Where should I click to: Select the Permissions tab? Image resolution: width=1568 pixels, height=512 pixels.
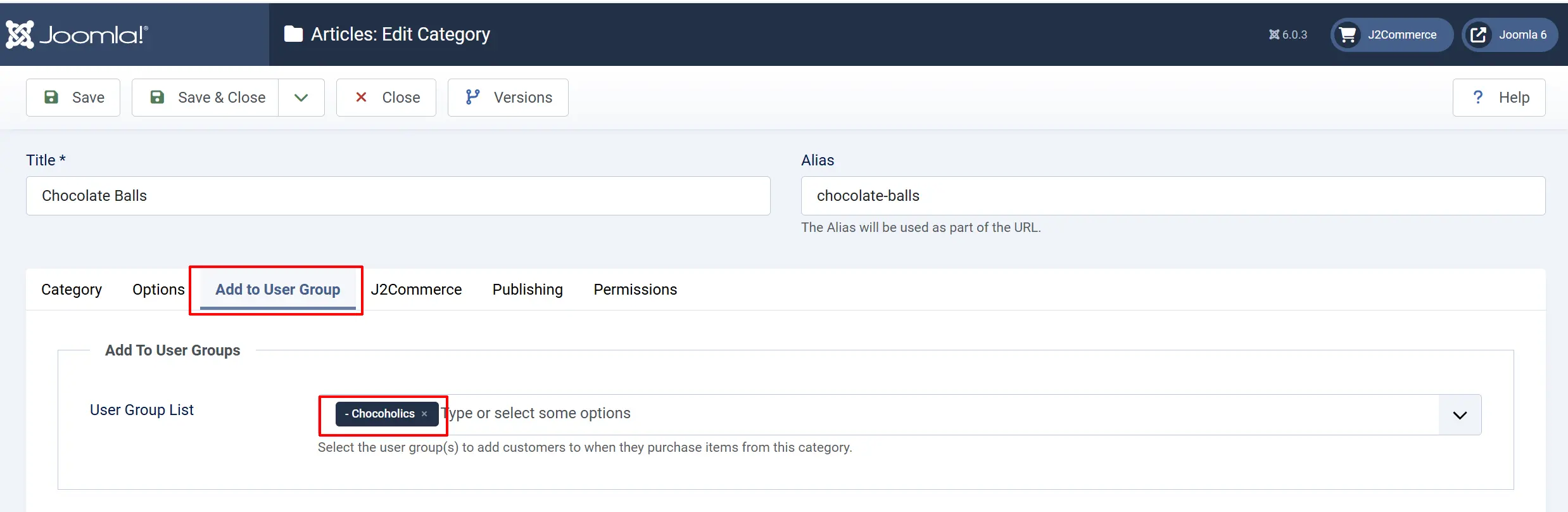(635, 290)
